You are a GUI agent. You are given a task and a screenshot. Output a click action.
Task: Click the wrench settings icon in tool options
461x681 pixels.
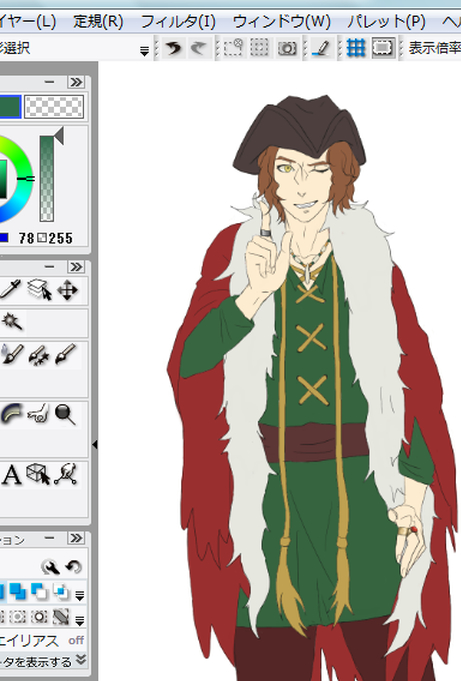pyautogui.click(x=50, y=566)
